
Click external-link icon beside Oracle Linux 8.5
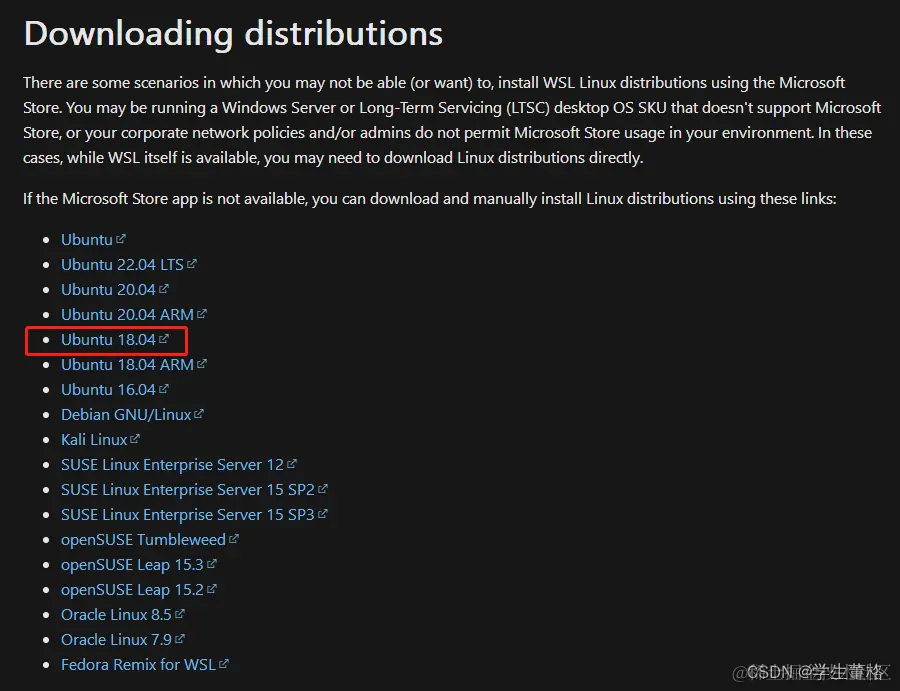click(x=179, y=614)
